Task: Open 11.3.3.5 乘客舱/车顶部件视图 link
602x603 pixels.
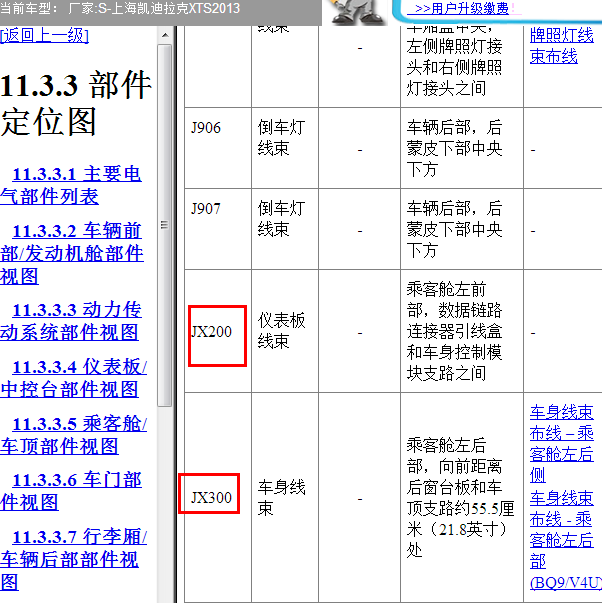Action: (x=73, y=435)
